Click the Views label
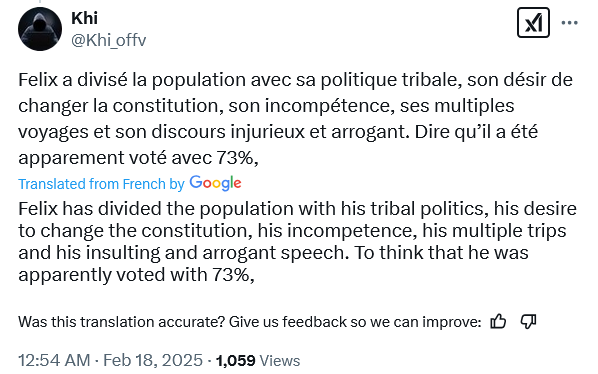Viewport: 598px width, 374px height. pos(280,361)
